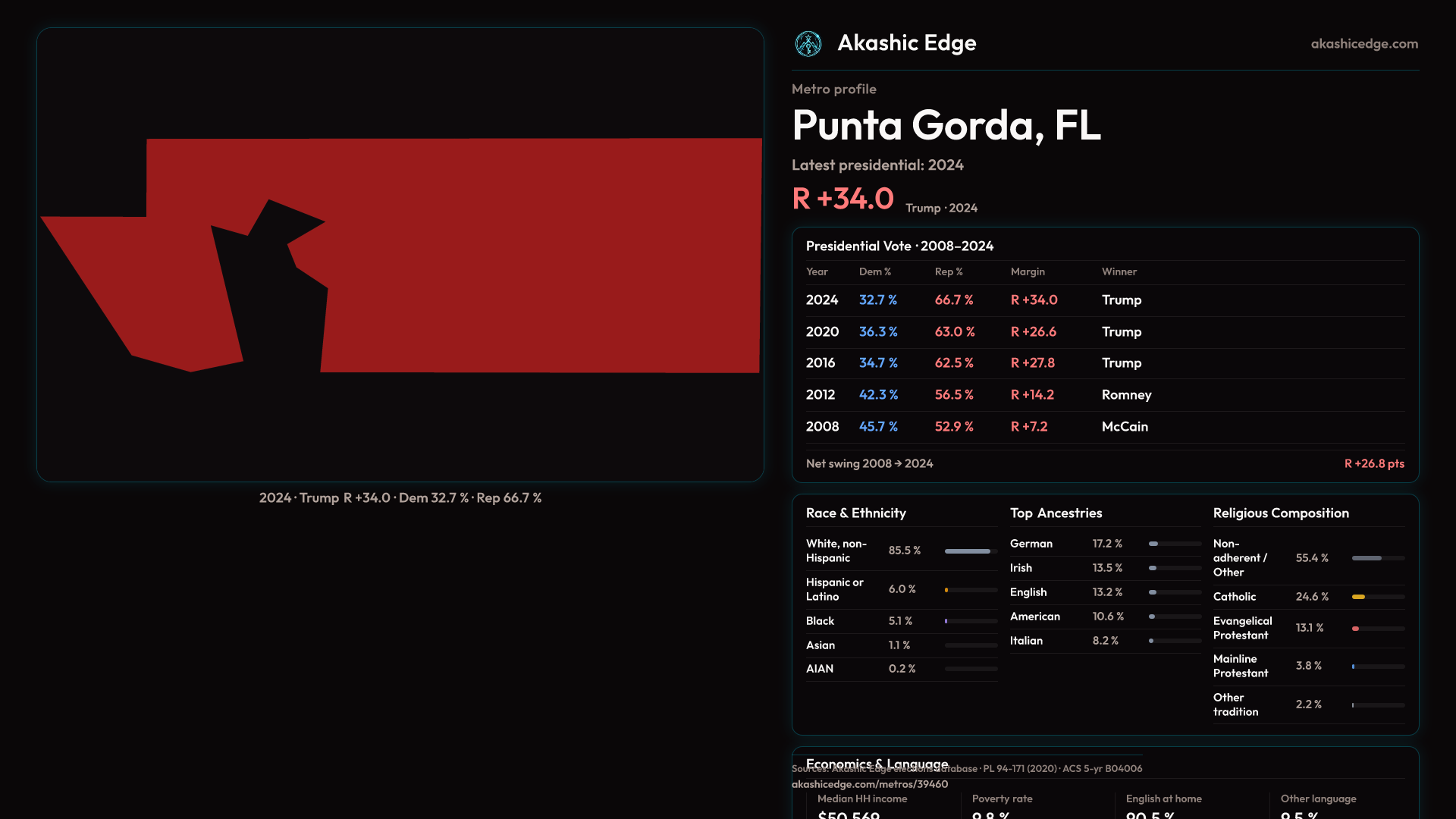Open the akashicedge.com link in header
The height and width of the screenshot is (819, 1456).
click(x=1363, y=44)
